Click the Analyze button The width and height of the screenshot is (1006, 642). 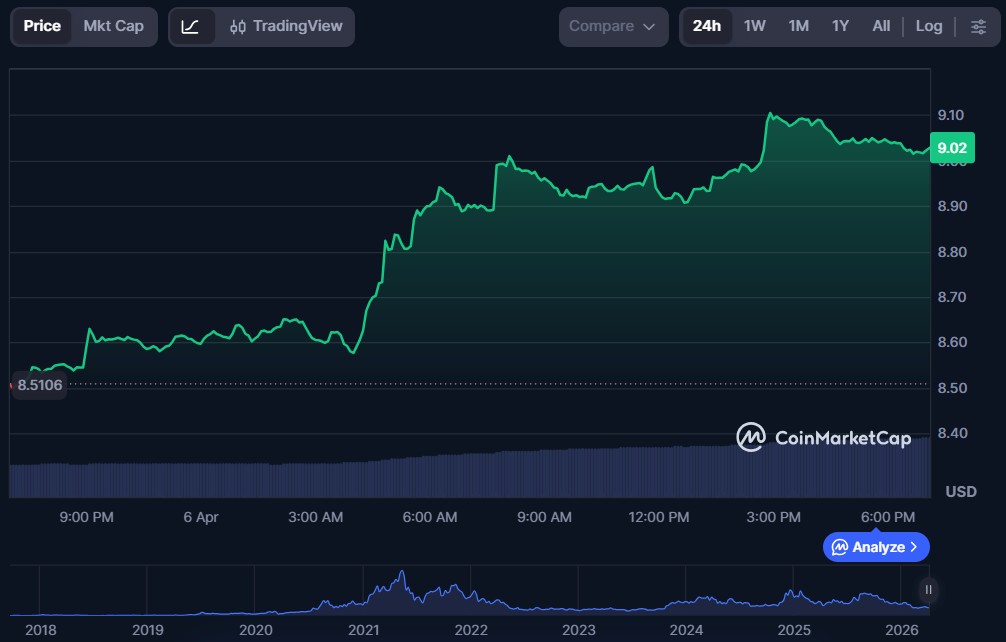tap(876, 547)
